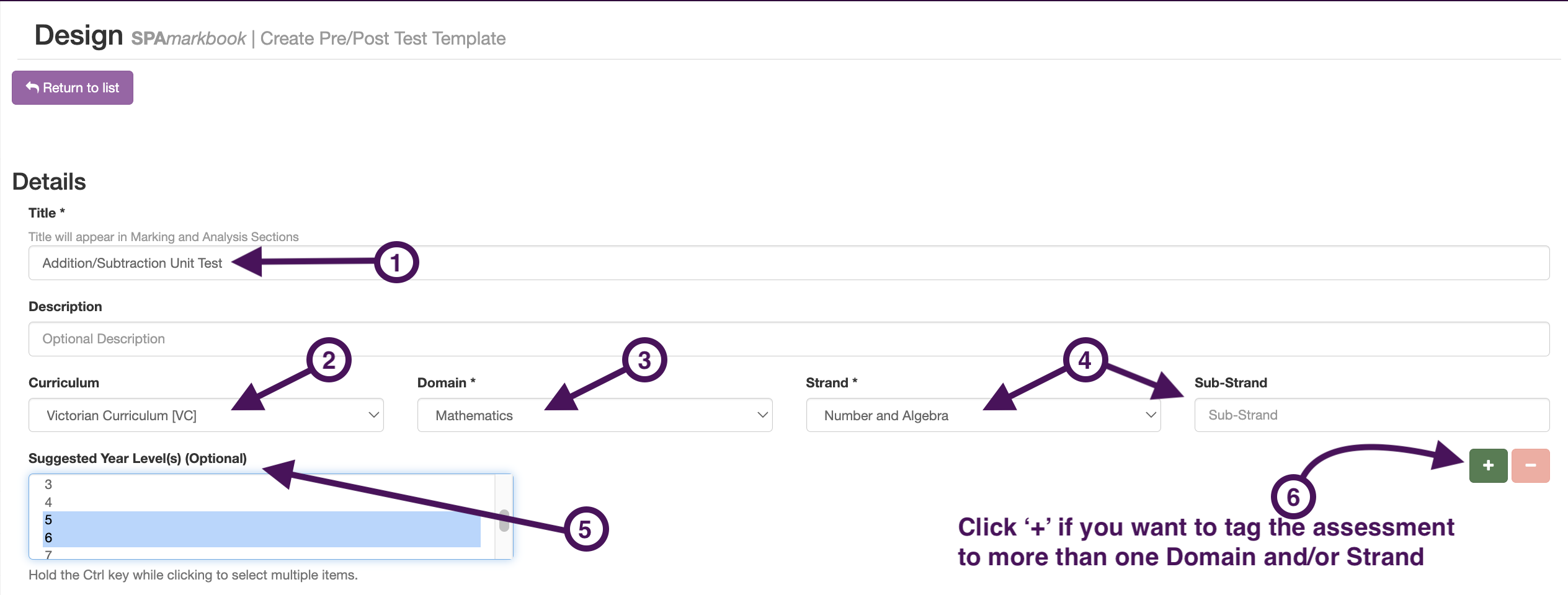Image resolution: width=1568 pixels, height=595 pixels.
Task: Select year level 5 in list
Action: coord(48,520)
